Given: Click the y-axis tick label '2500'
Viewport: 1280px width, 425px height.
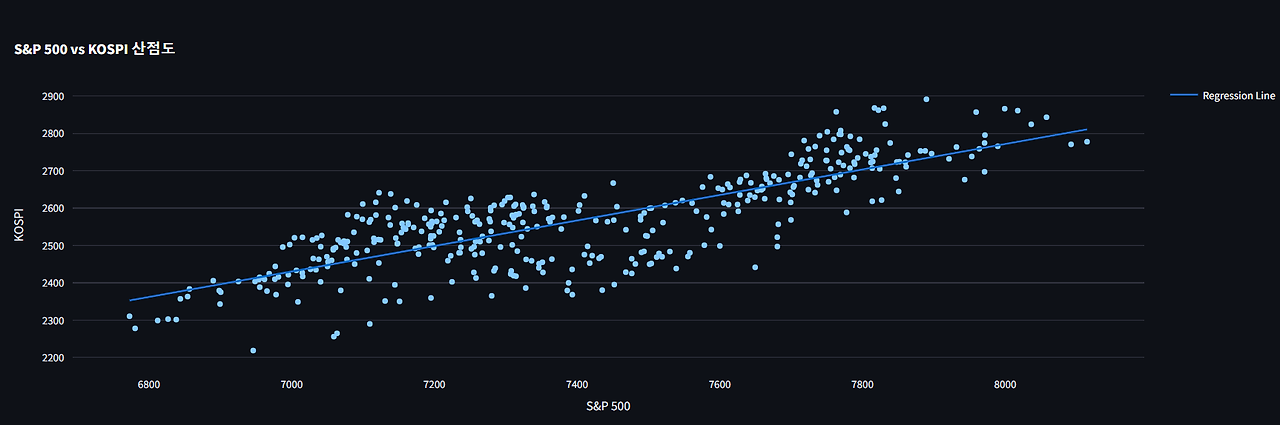Looking at the screenshot, I should (x=53, y=246).
